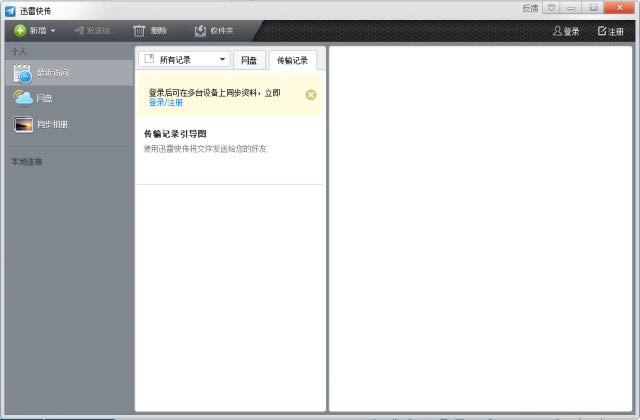Switch to the 传输记录 tab
Image resolution: width=640 pixels, height=420 pixels.
click(x=293, y=60)
